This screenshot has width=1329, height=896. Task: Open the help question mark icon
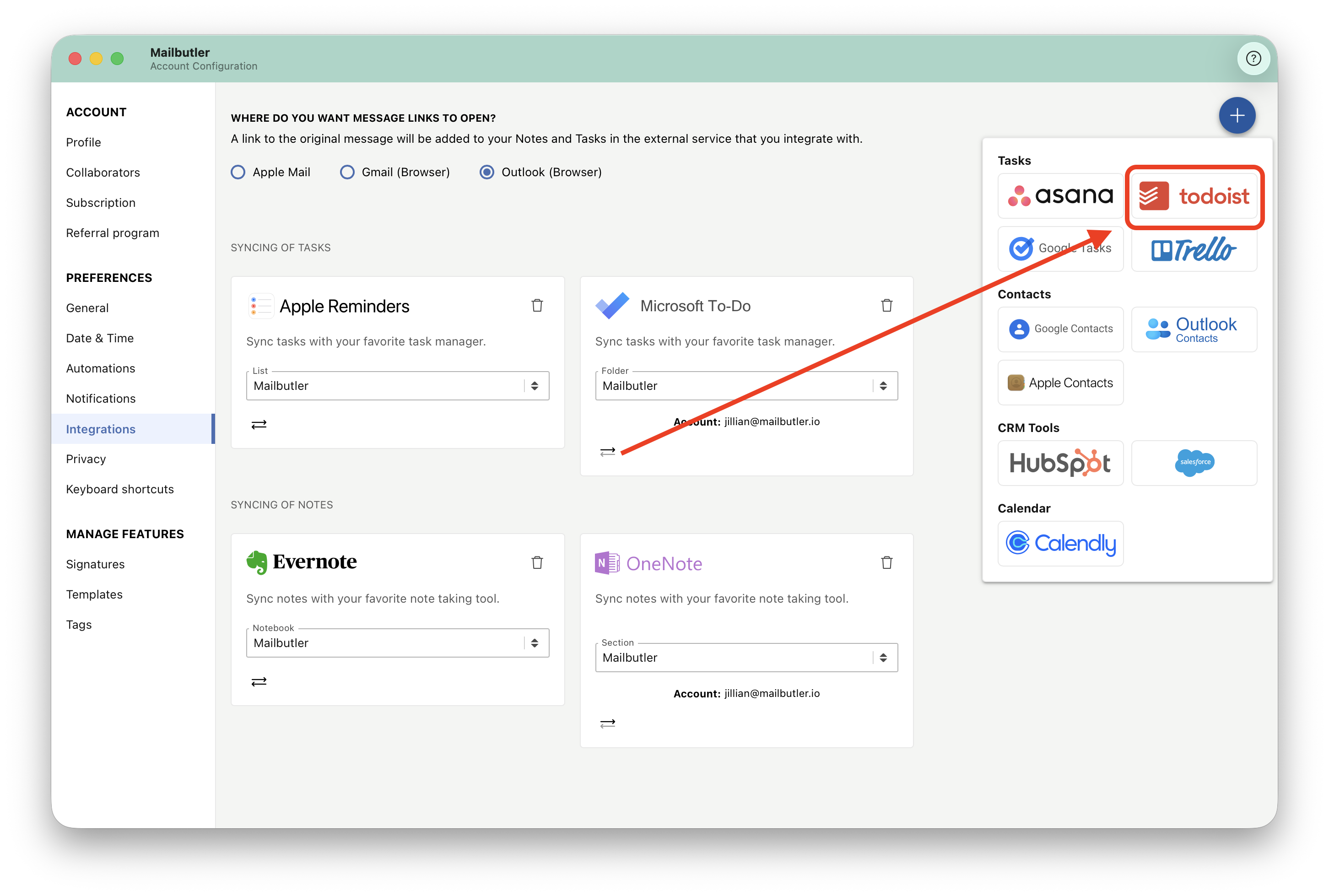pyautogui.click(x=1253, y=58)
